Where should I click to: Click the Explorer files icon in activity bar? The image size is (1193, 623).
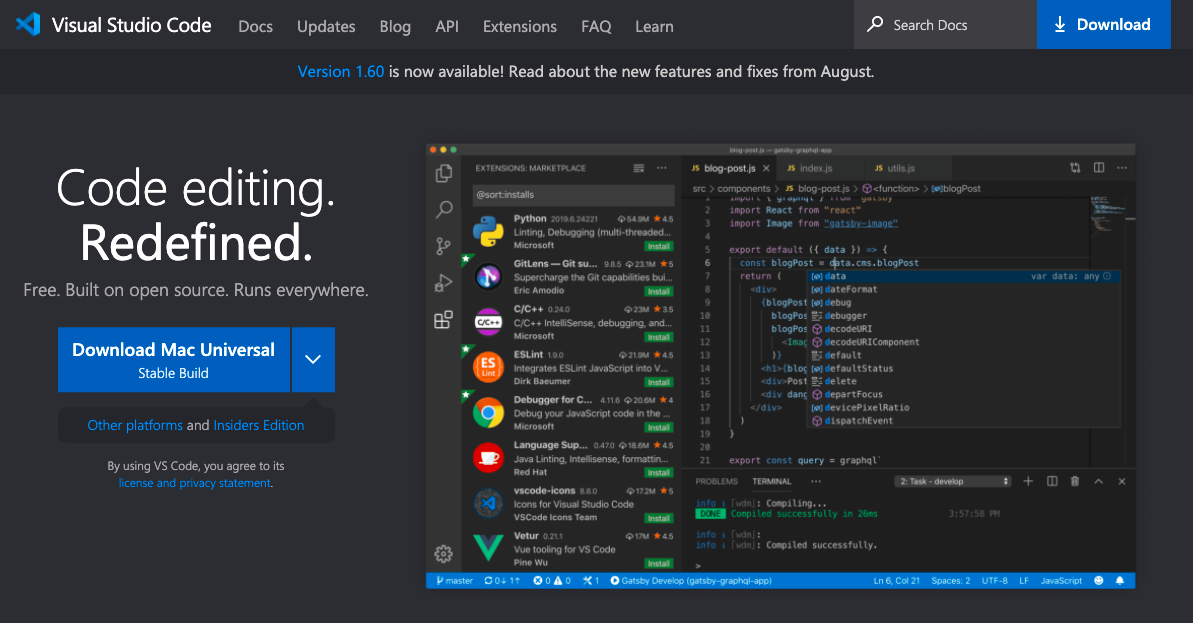(x=444, y=173)
